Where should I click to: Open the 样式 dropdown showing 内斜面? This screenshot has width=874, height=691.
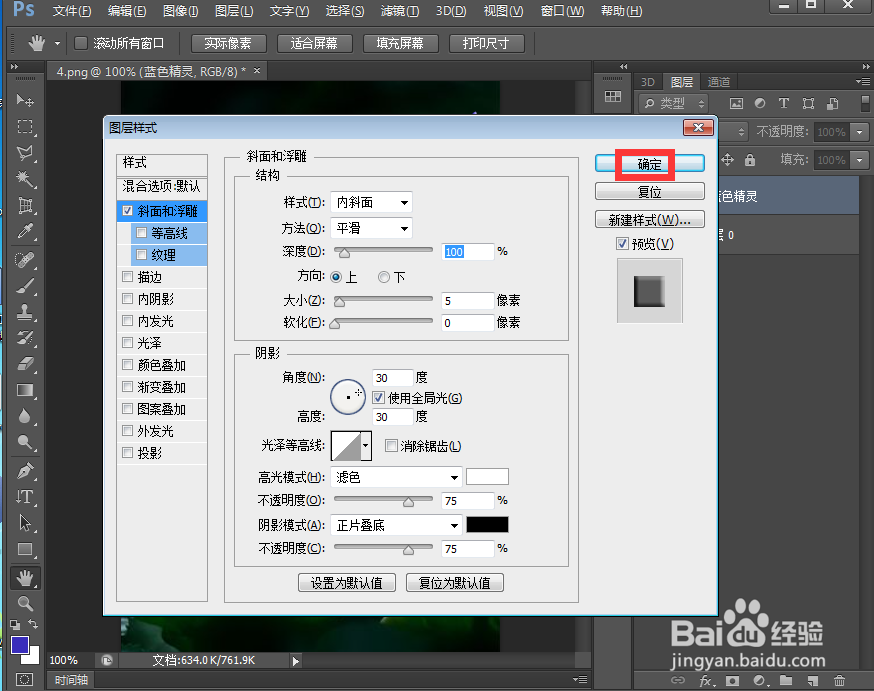pos(371,201)
